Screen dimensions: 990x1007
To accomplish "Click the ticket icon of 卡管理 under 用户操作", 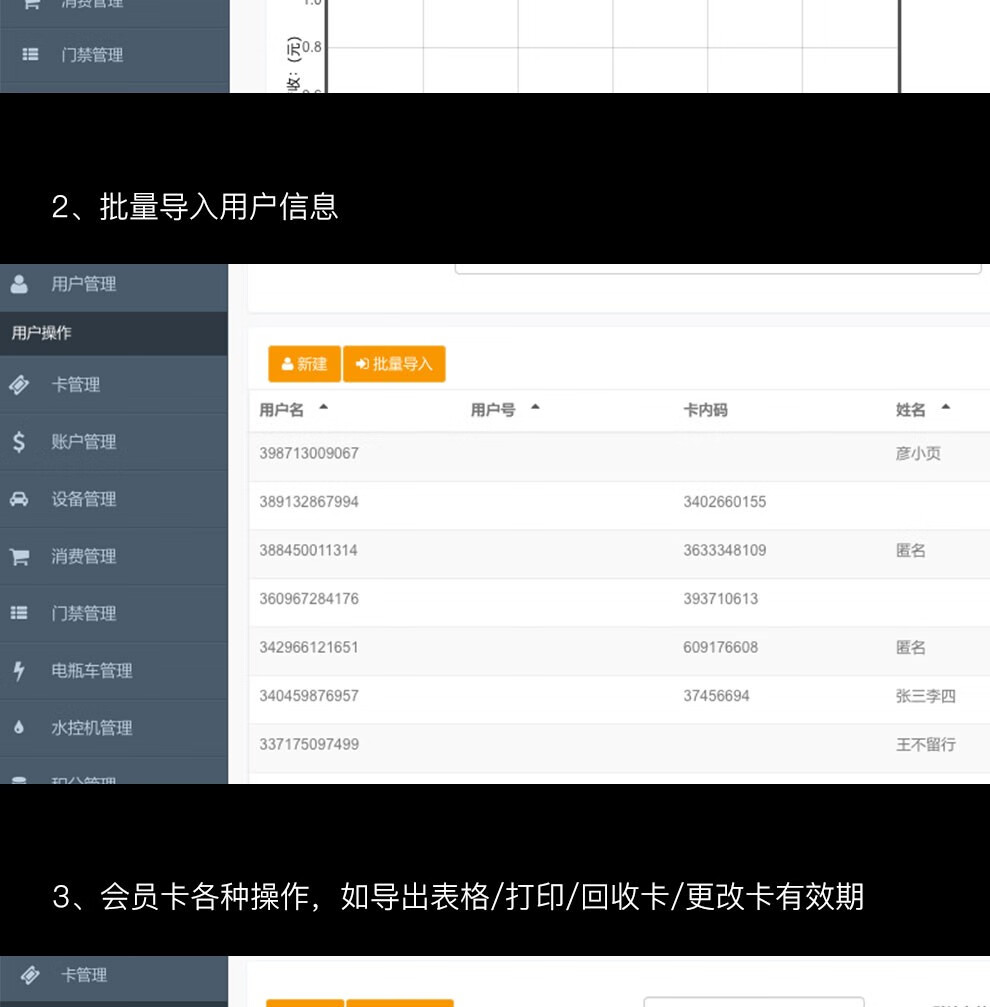I will [19, 385].
